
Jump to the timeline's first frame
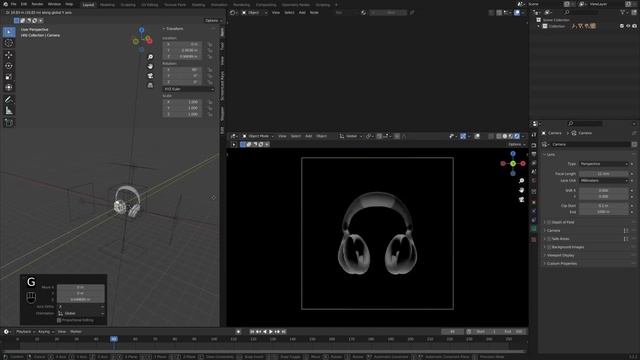(252, 332)
